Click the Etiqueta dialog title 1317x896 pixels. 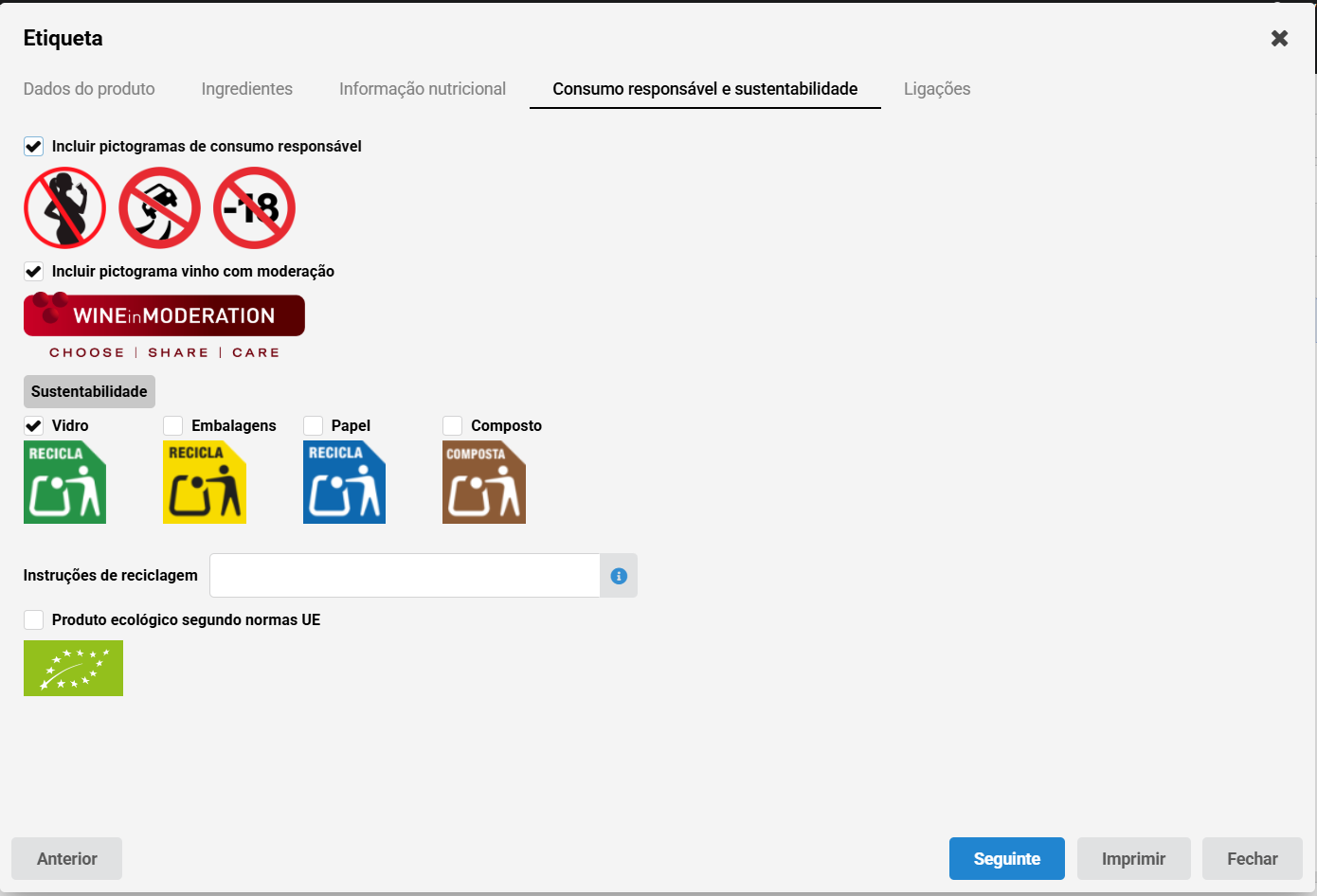coord(63,38)
